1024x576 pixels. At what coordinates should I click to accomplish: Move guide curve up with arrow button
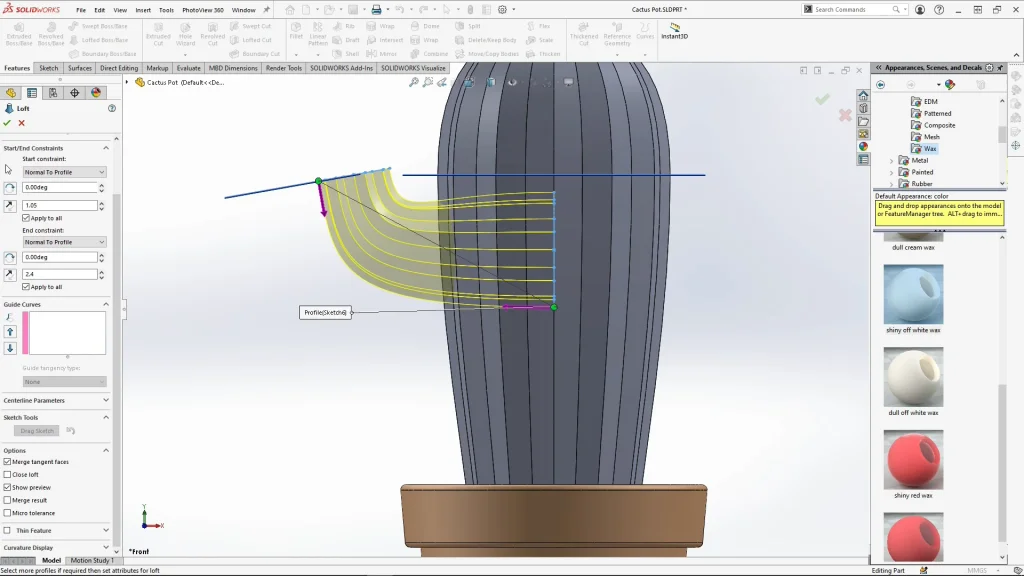click(10, 331)
